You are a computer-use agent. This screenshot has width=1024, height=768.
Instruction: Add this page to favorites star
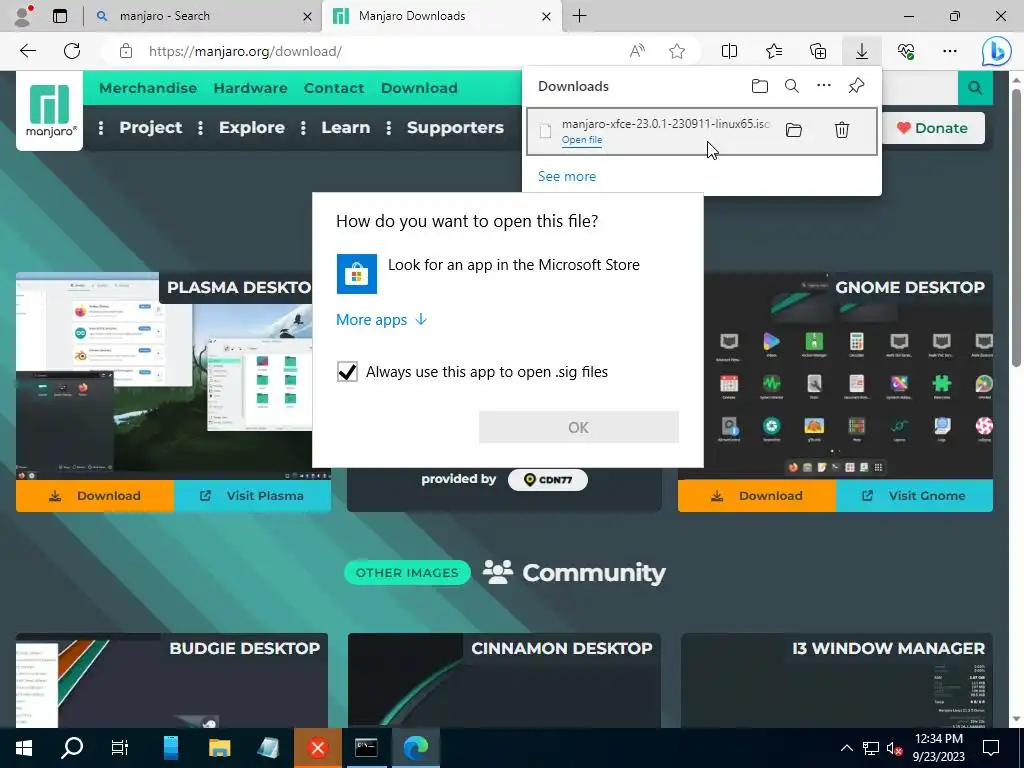[x=677, y=51]
